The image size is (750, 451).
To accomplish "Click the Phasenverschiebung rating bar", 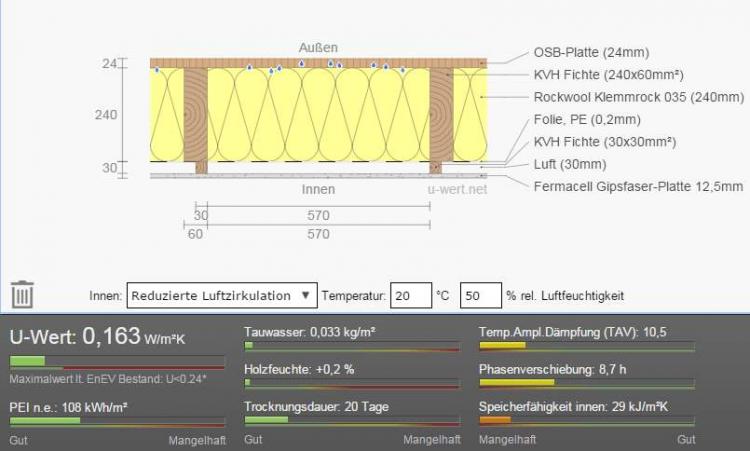I will click(587, 383).
